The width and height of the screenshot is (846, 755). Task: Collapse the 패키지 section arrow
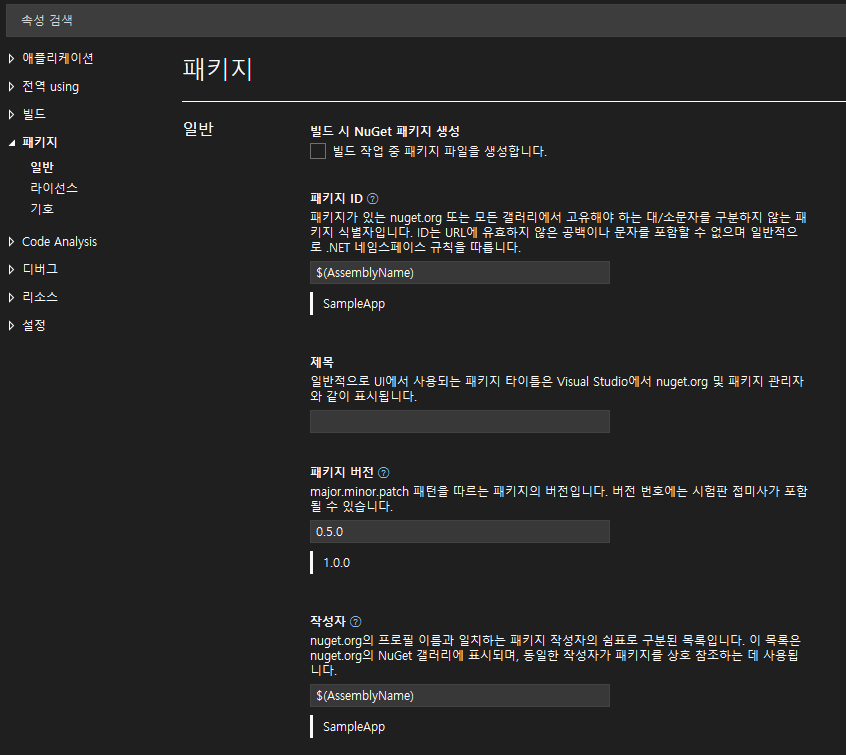(x=11, y=143)
